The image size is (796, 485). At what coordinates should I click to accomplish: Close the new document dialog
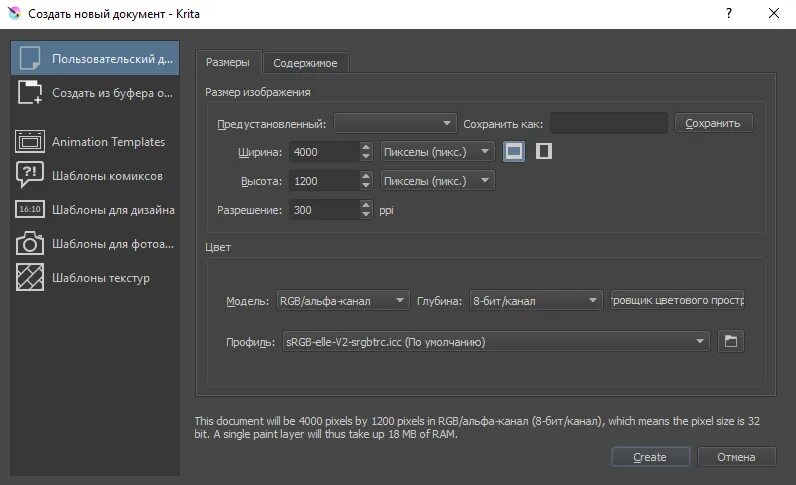click(x=774, y=13)
